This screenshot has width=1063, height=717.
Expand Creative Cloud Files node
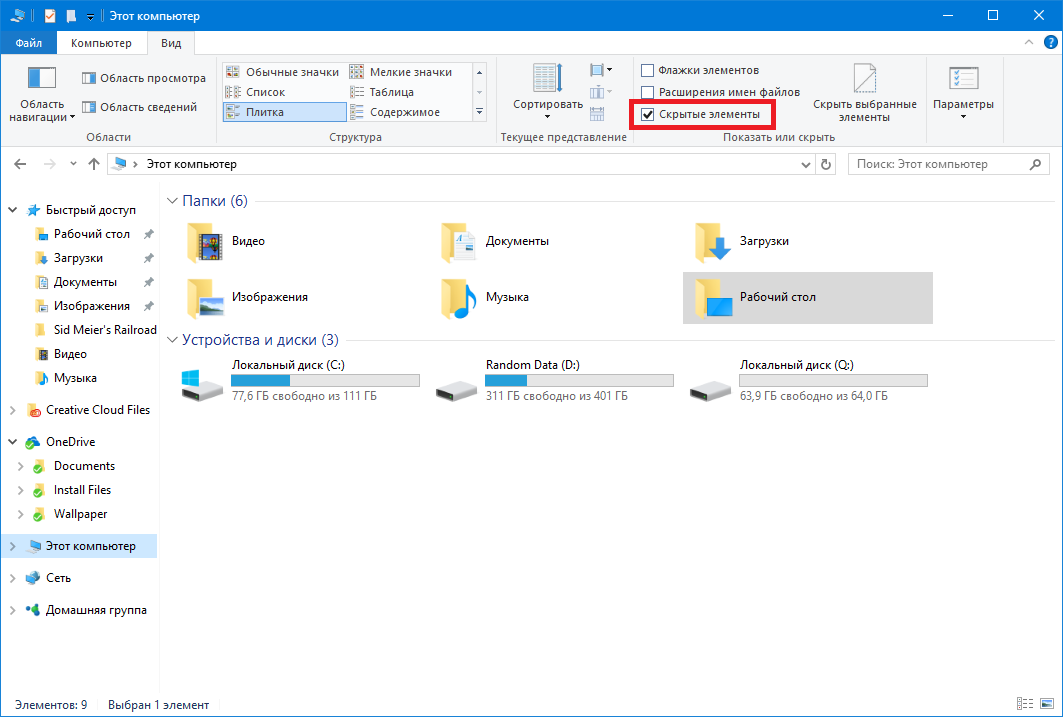[12, 410]
